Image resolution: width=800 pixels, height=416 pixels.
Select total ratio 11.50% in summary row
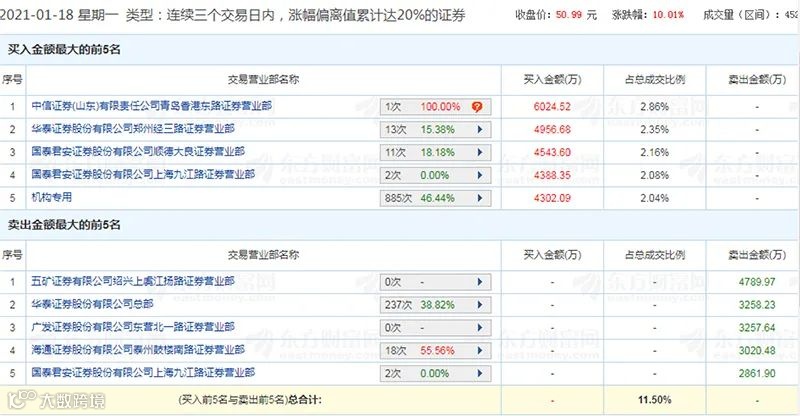coord(655,400)
